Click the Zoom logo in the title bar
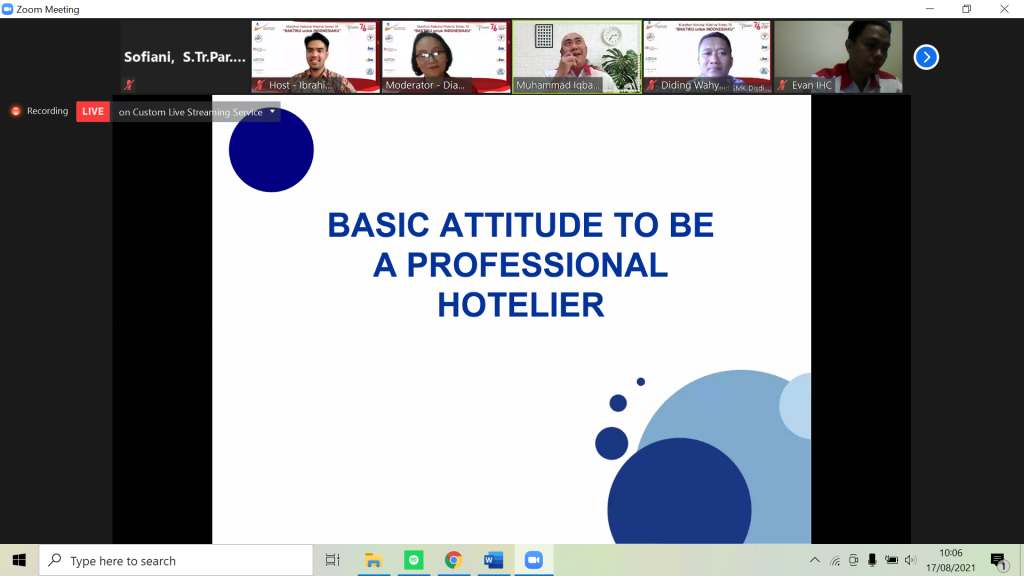 [x=7, y=9]
